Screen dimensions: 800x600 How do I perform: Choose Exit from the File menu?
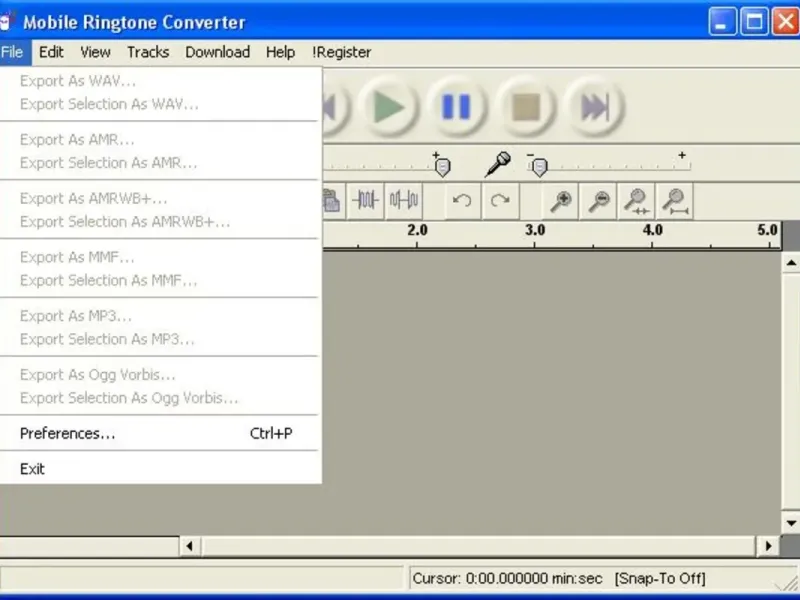pos(160,469)
